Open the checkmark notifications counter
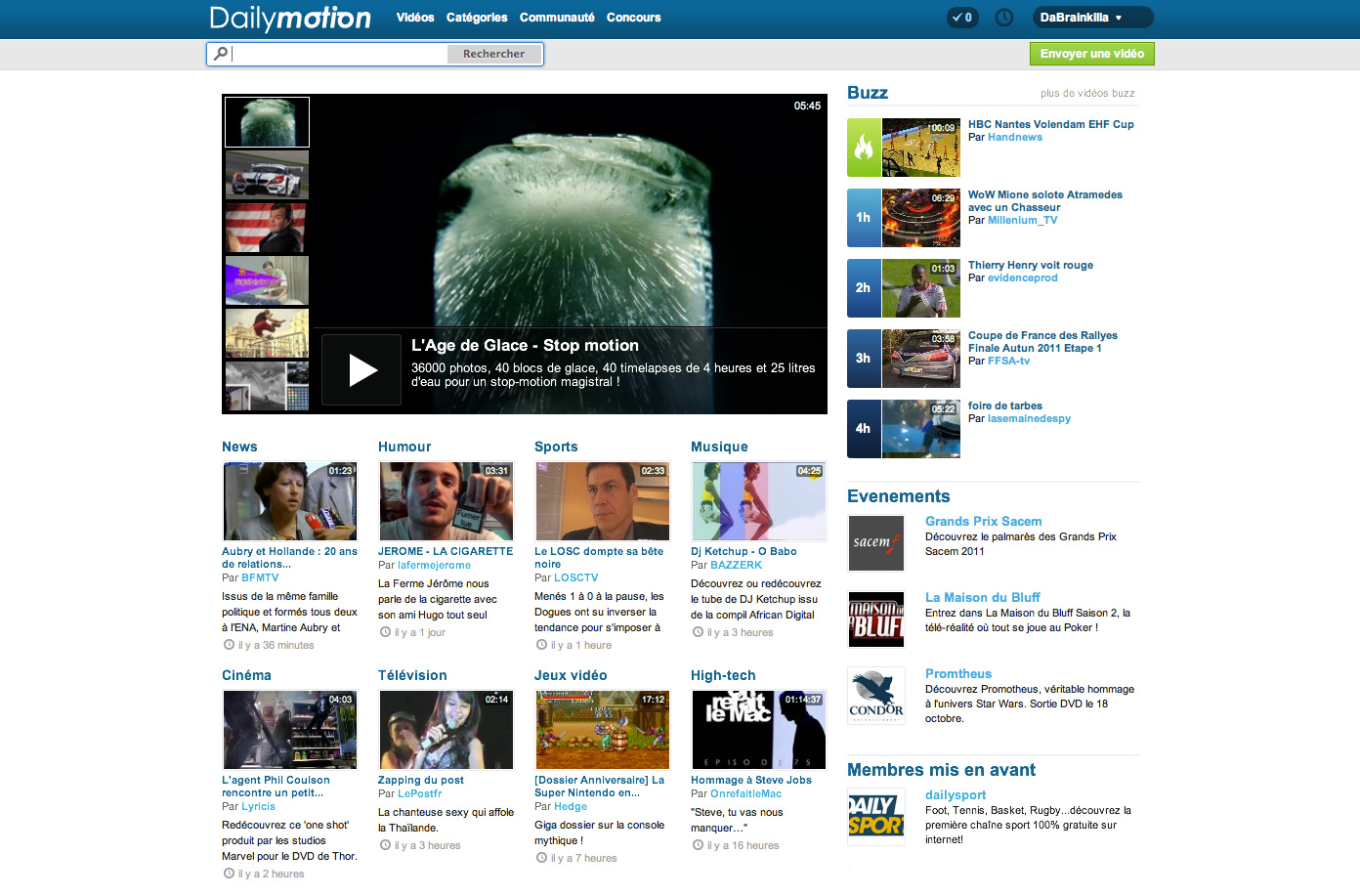 [962, 18]
